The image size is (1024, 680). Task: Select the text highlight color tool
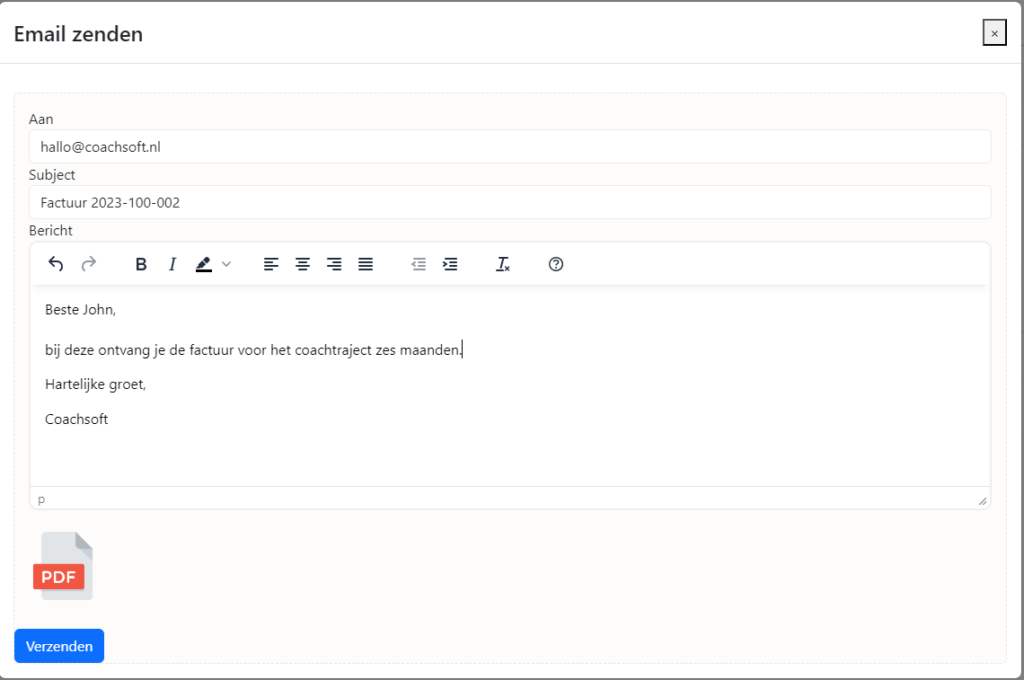point(204,264)
